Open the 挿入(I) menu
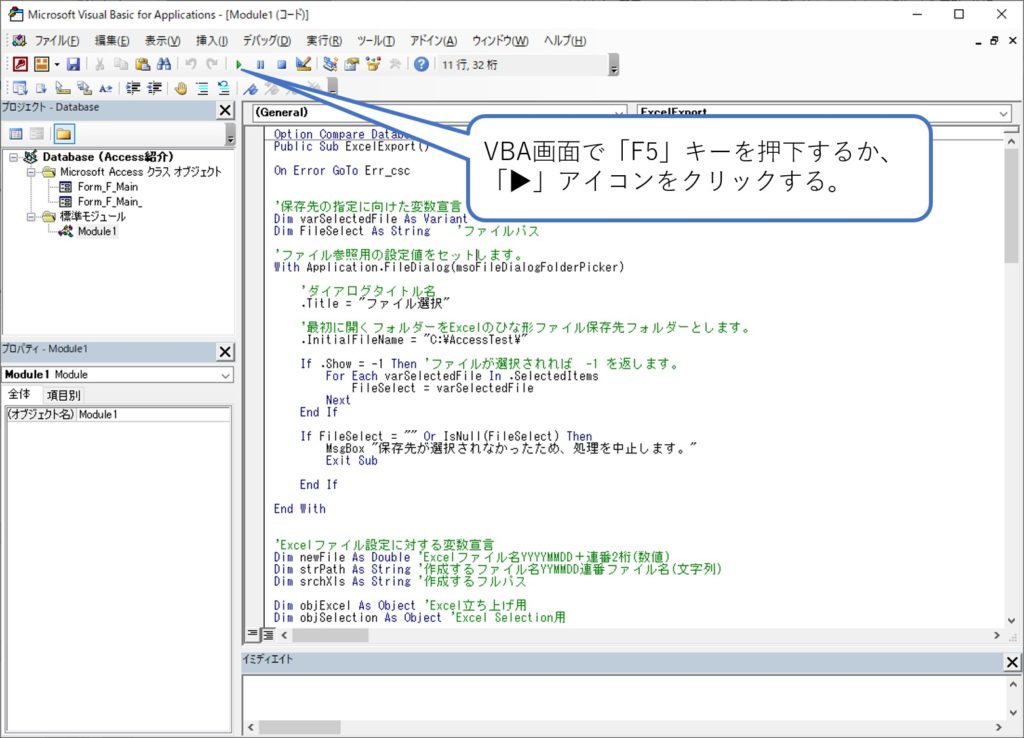1024x738 pixels. tap(212, 40)
